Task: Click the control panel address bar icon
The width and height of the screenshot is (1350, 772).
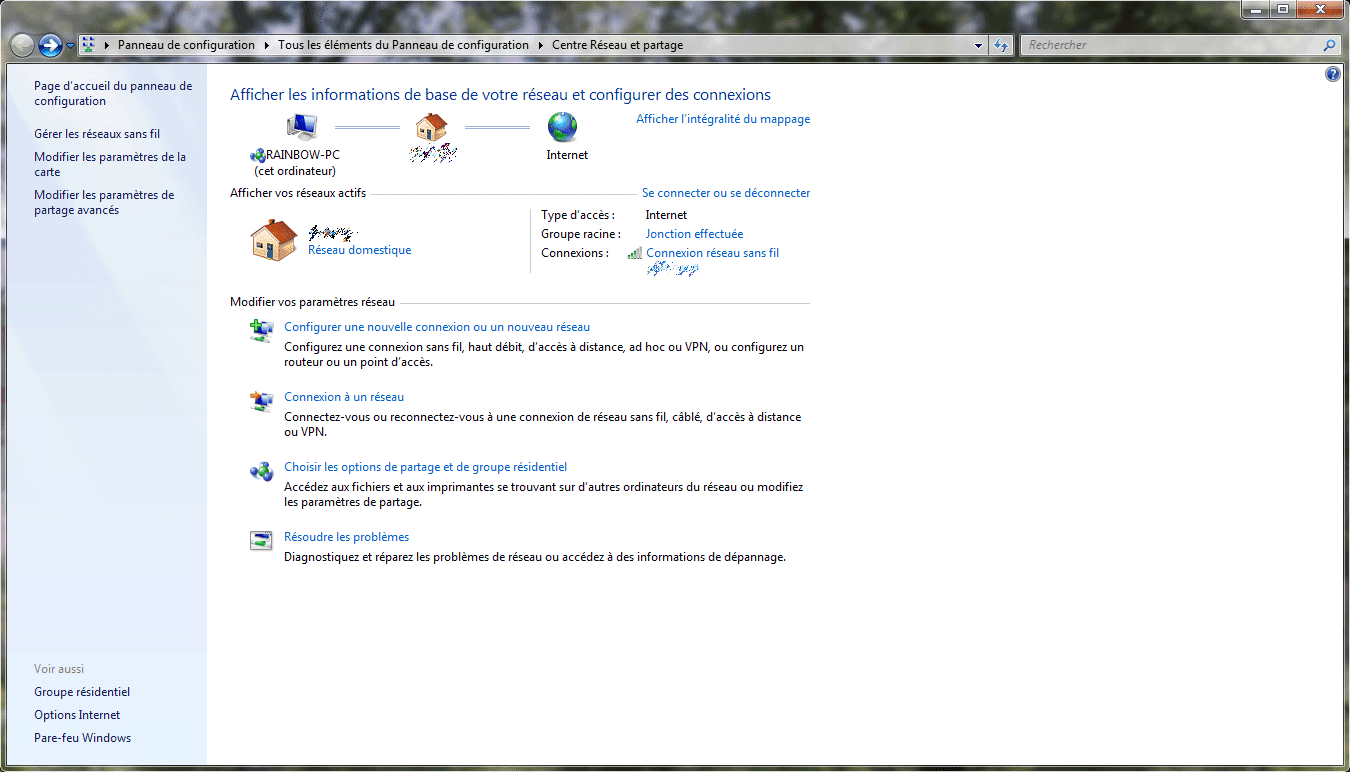Action: coord(89,45)
